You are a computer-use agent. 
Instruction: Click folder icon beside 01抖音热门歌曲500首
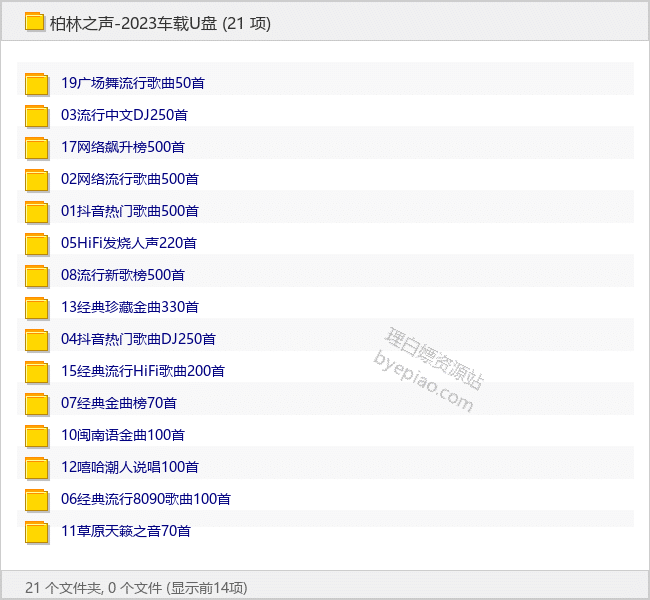(37, 212)
